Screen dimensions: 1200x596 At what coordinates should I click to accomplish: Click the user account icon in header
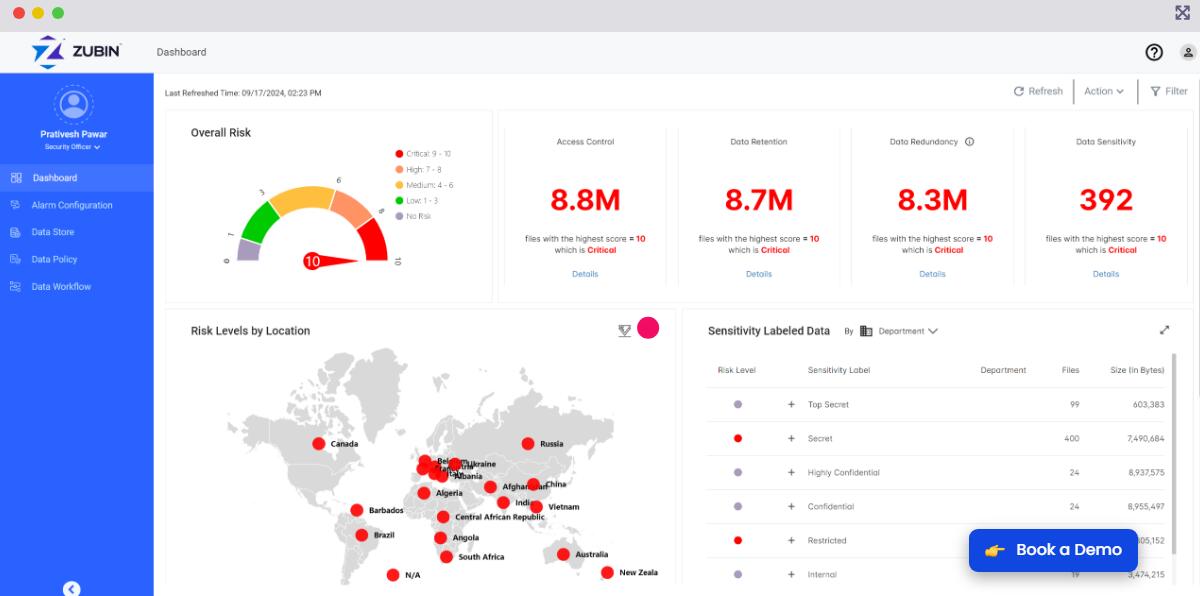point(1187,52)
